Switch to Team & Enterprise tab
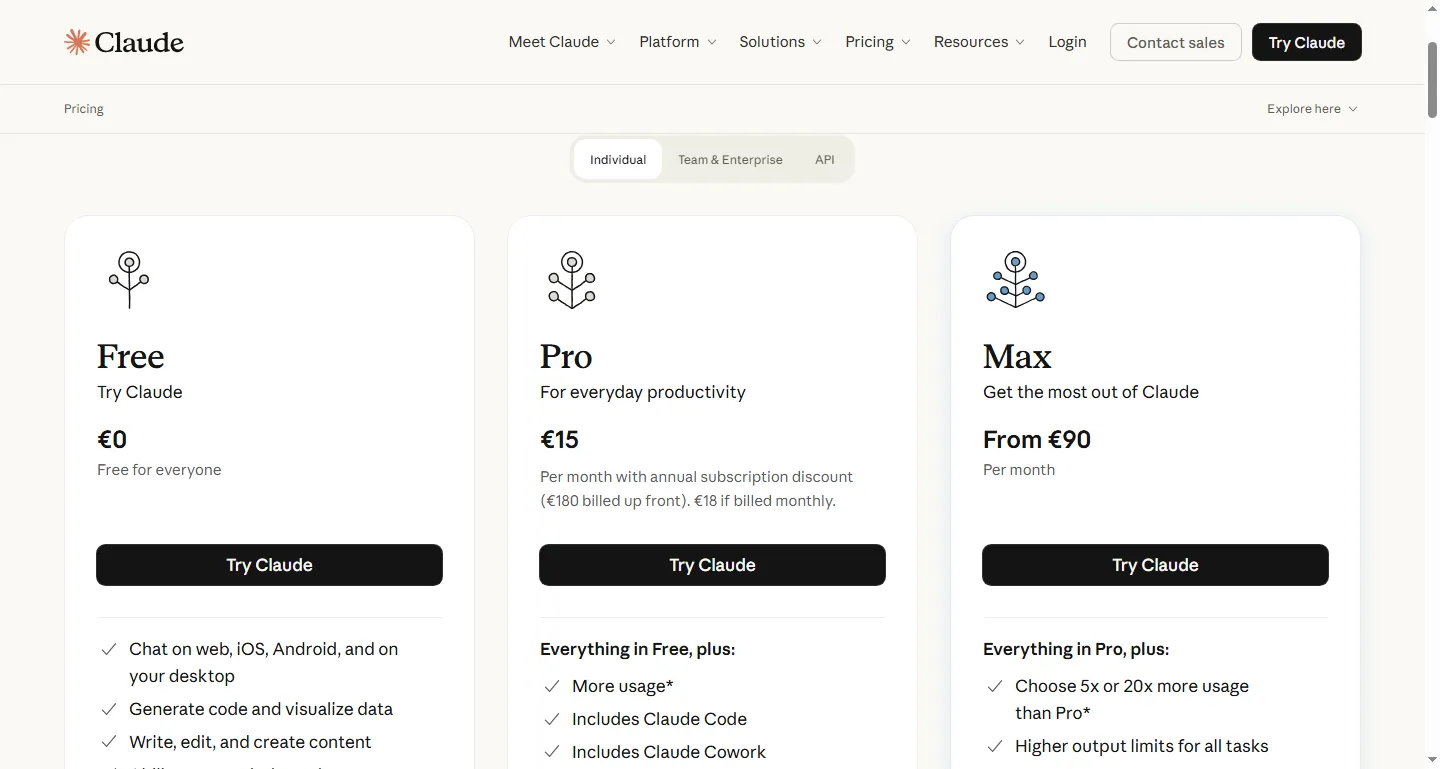 [x=730, y=159]
